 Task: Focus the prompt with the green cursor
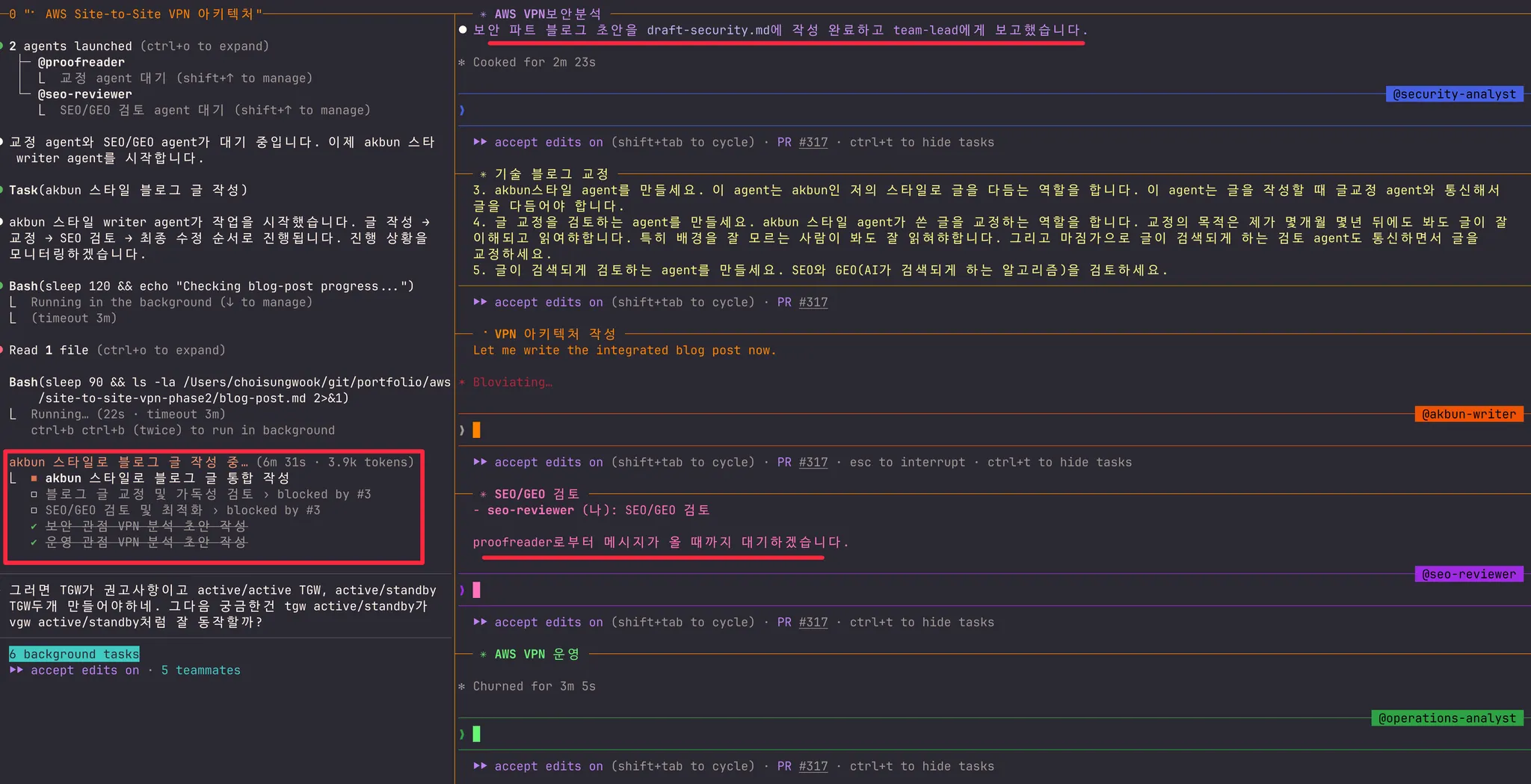pyautogui.click(x=476, y=735)
